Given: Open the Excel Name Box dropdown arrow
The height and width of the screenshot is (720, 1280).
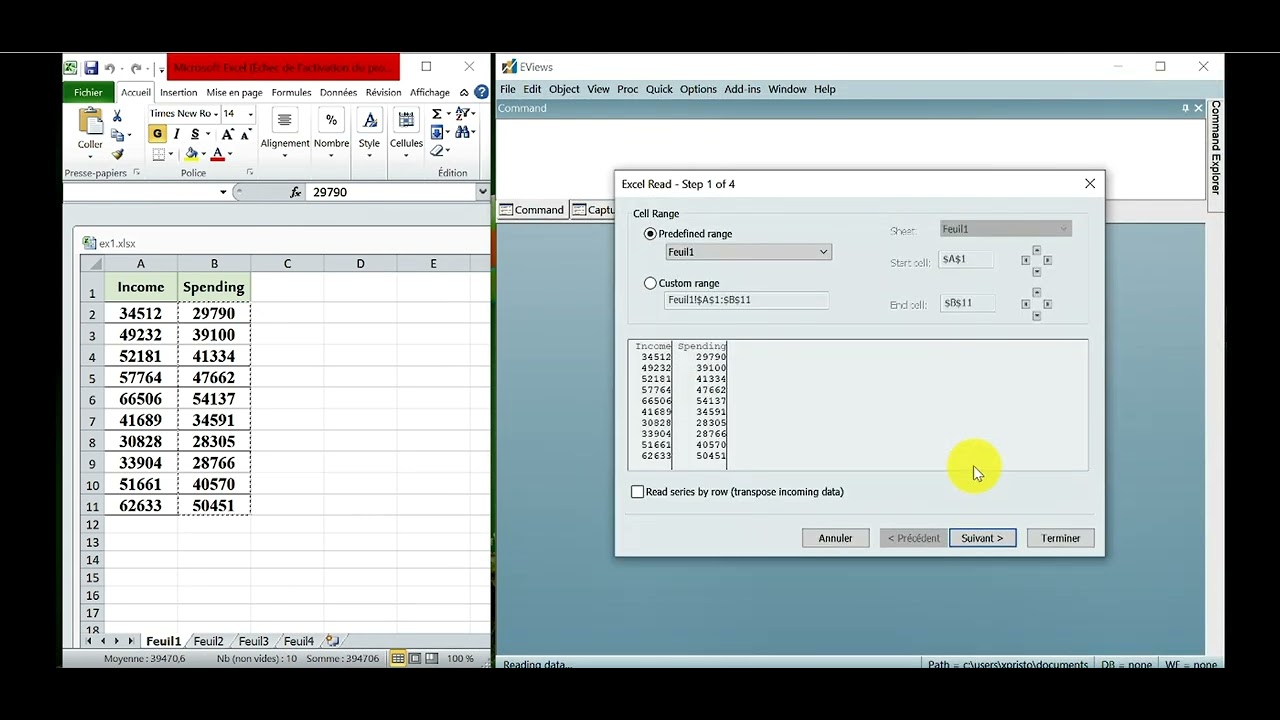Looking at the screenshot, I should [x=223, y=192].
